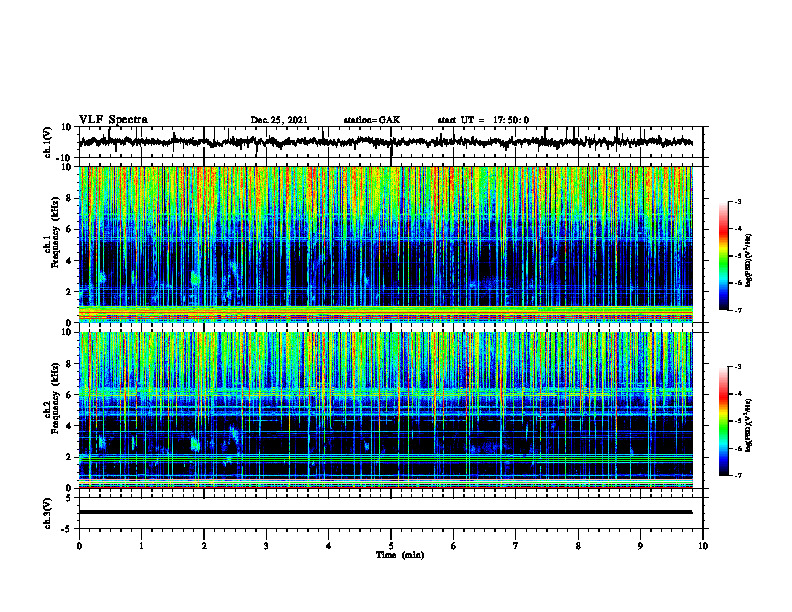This screenshot has width=792, height=612.
Task: Click the "start UT = 17:50:0" header text
Action: [483, 120]
